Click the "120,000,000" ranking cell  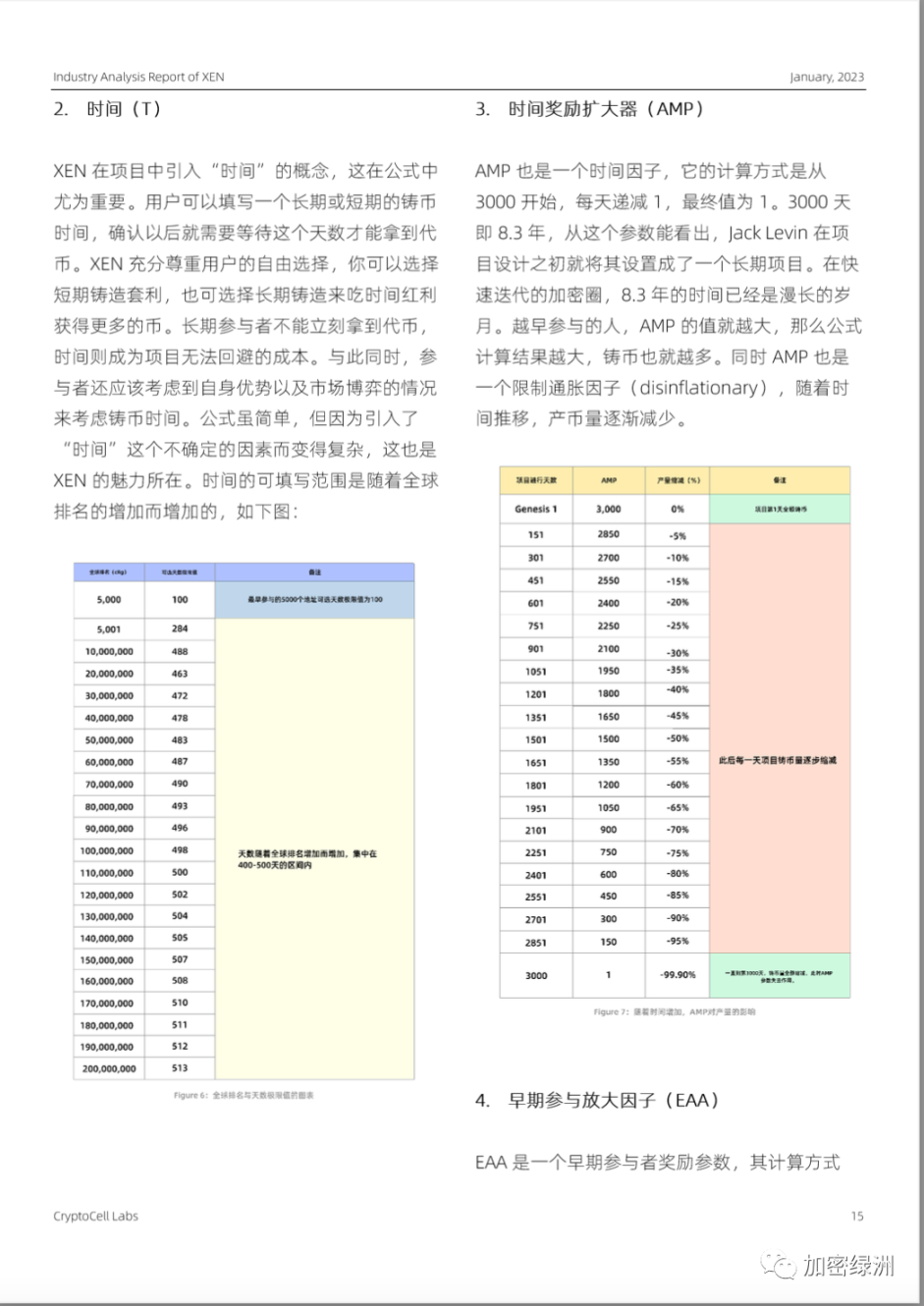pyautogui.click(x=109, y=895)
